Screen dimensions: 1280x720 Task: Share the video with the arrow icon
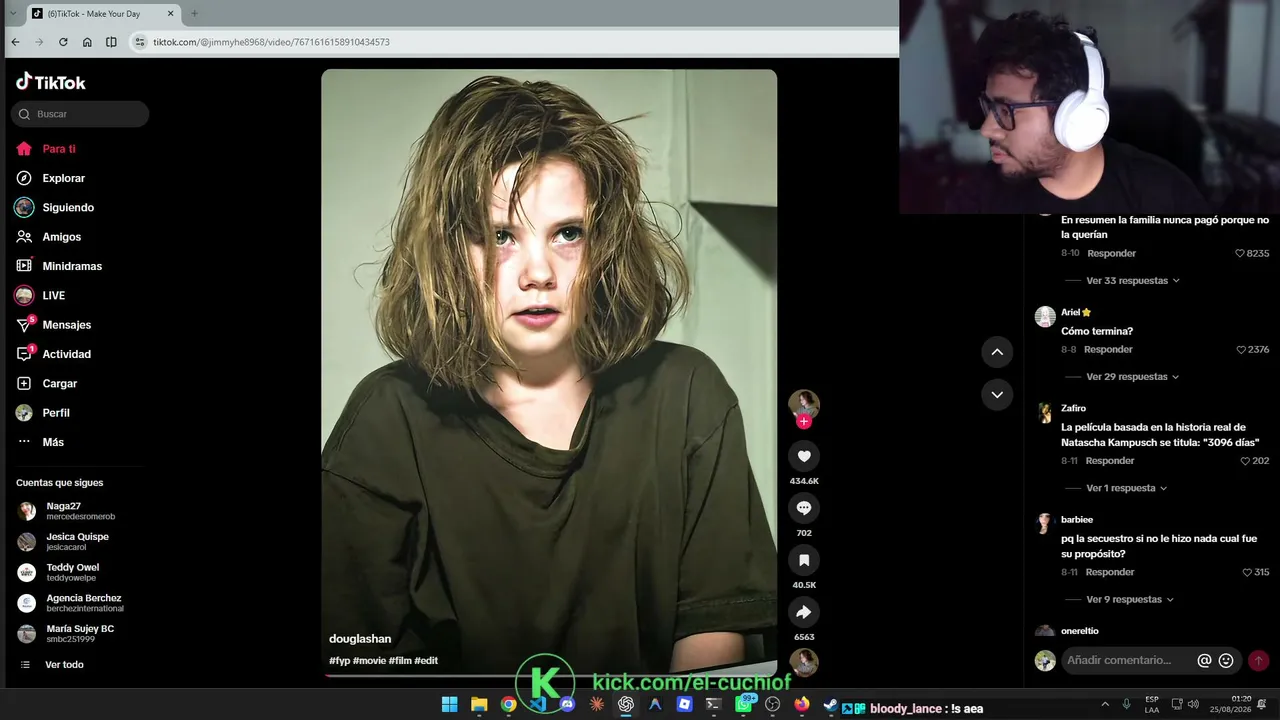click(x=804, y=612)
